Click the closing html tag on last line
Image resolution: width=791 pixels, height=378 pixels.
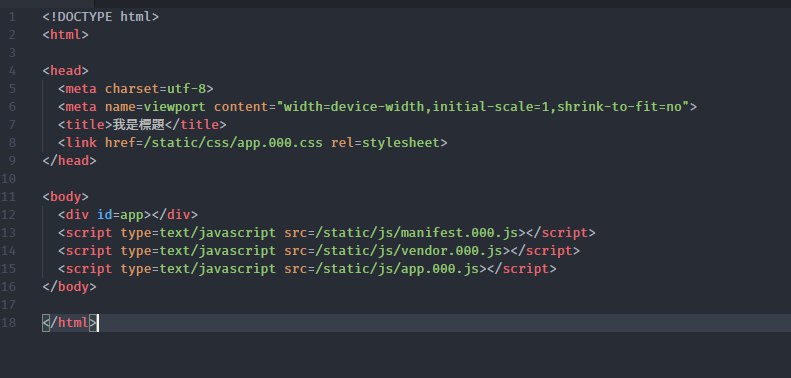coord(70,322)
